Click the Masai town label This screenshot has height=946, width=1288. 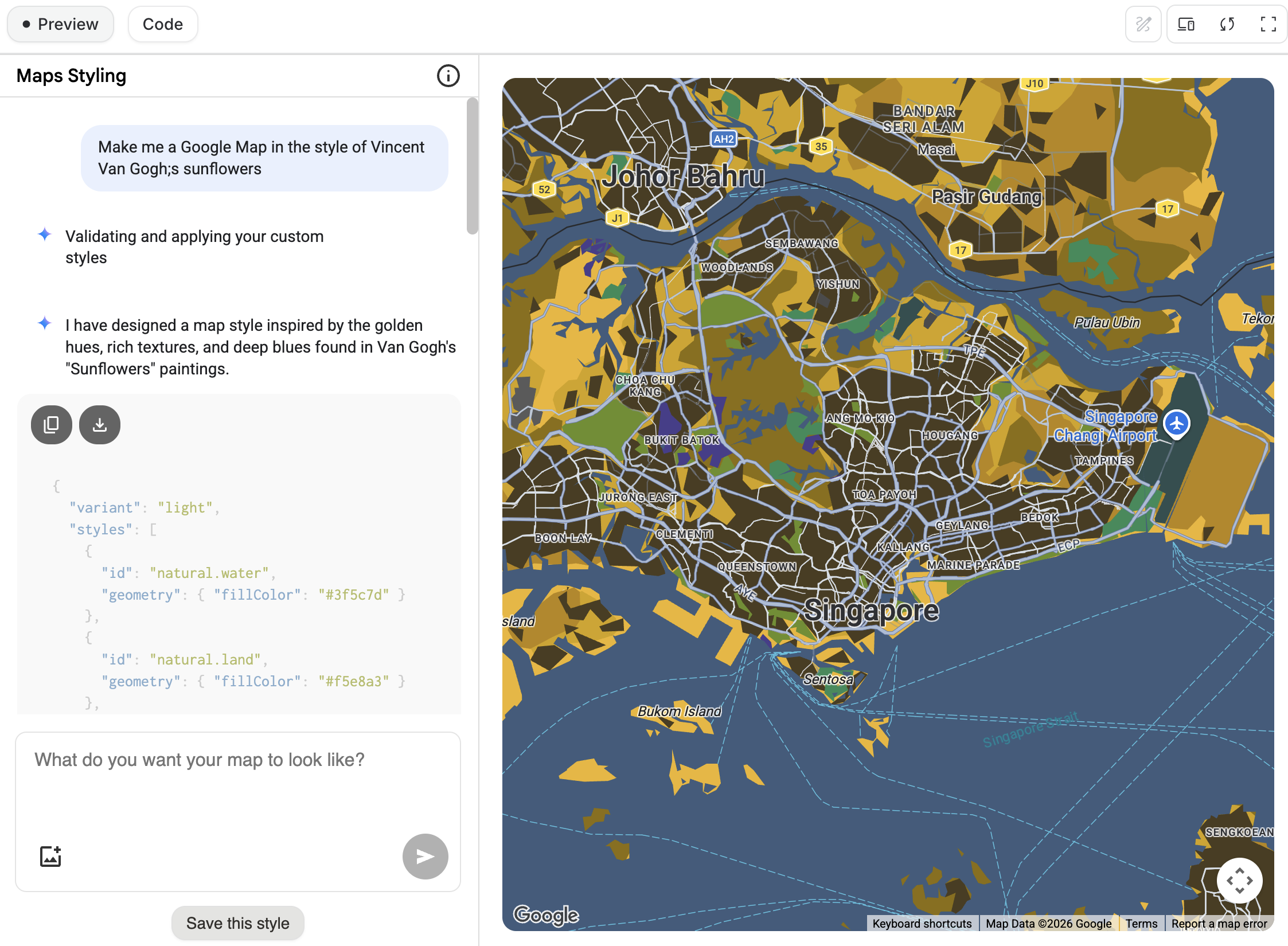click(936, 150)
